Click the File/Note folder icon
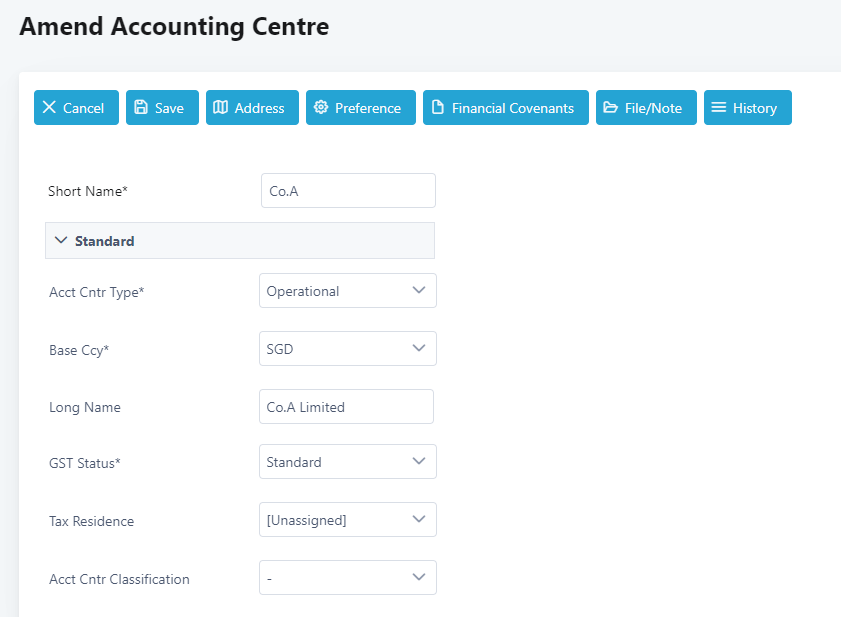Viewport: 841px width, 617px height. (611, 108)
